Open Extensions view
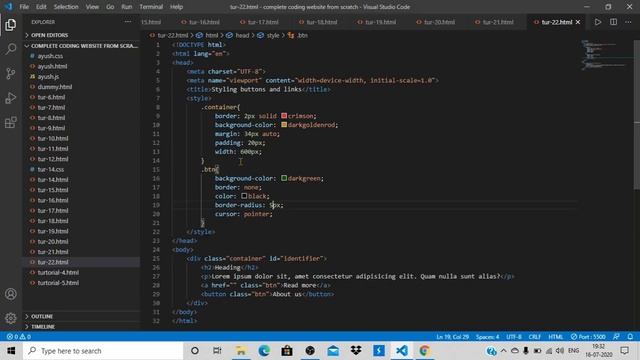640x360 pixels. click(11, 122)
